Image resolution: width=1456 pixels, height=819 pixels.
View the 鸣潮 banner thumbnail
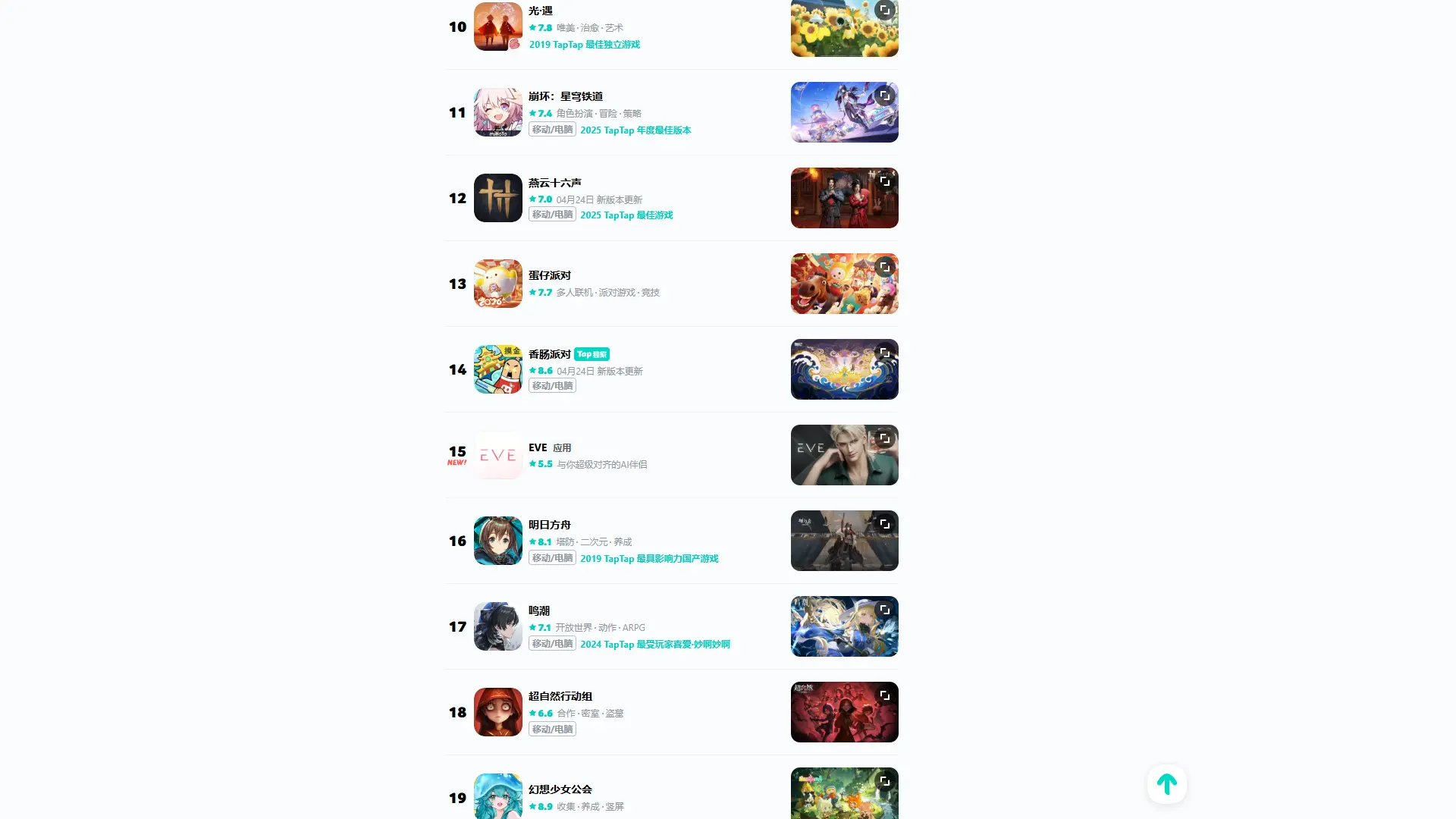pyautogui.click(x=844, y=626)
